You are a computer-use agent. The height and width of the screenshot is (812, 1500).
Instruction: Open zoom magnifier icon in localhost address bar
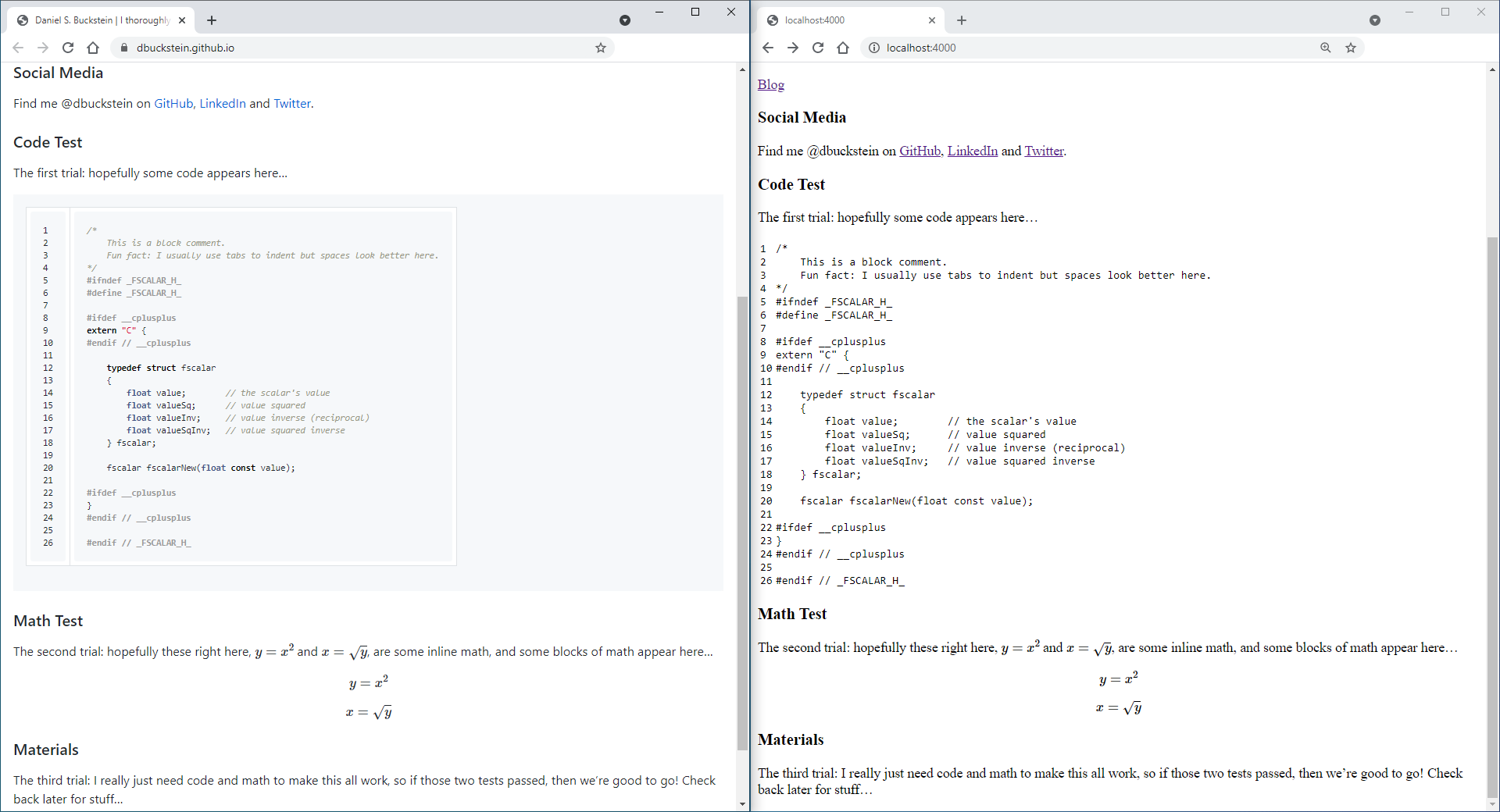pyautogui.click(x=1326, y=48)
